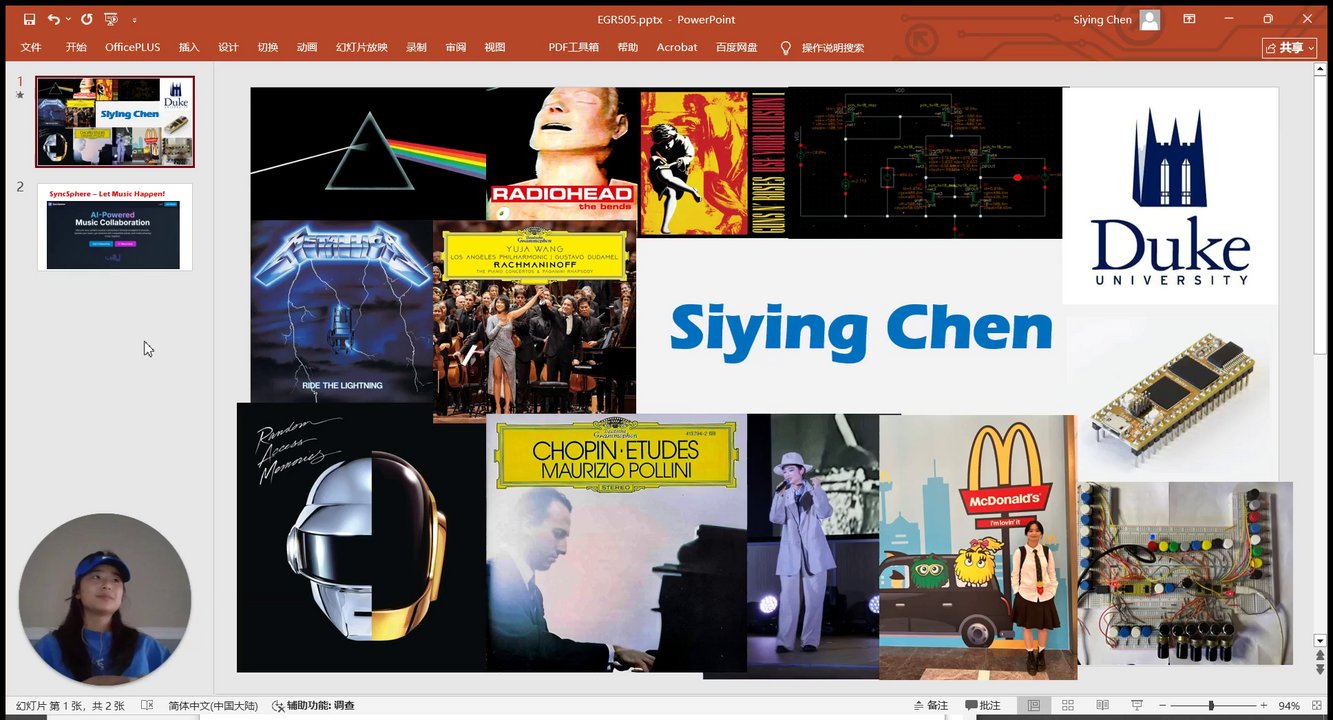Open the 动画 tab

point(307,47)
